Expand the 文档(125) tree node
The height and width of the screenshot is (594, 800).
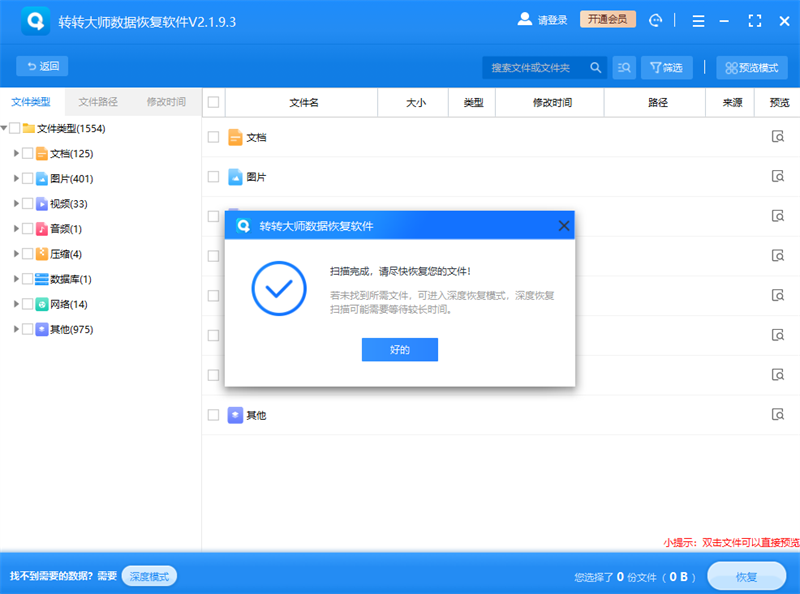[x=15, y=153]
